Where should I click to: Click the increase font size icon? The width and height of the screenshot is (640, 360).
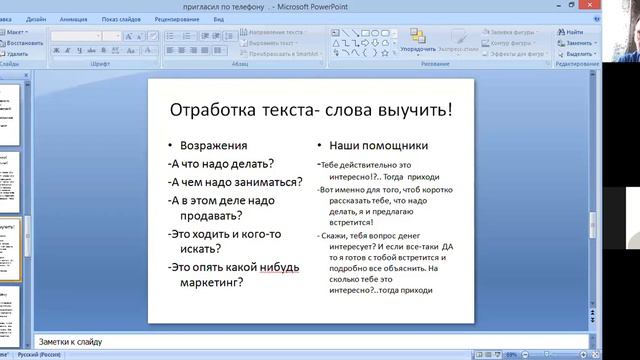[x=129, y=37]
